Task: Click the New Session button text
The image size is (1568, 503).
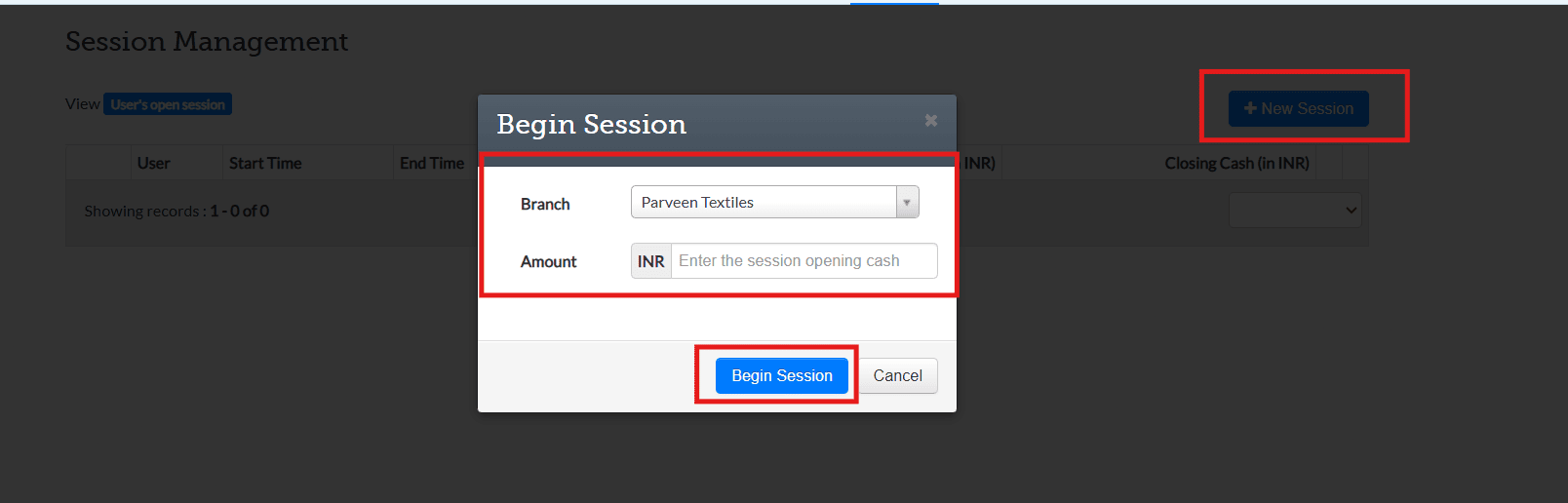Action: [1307, 109]
